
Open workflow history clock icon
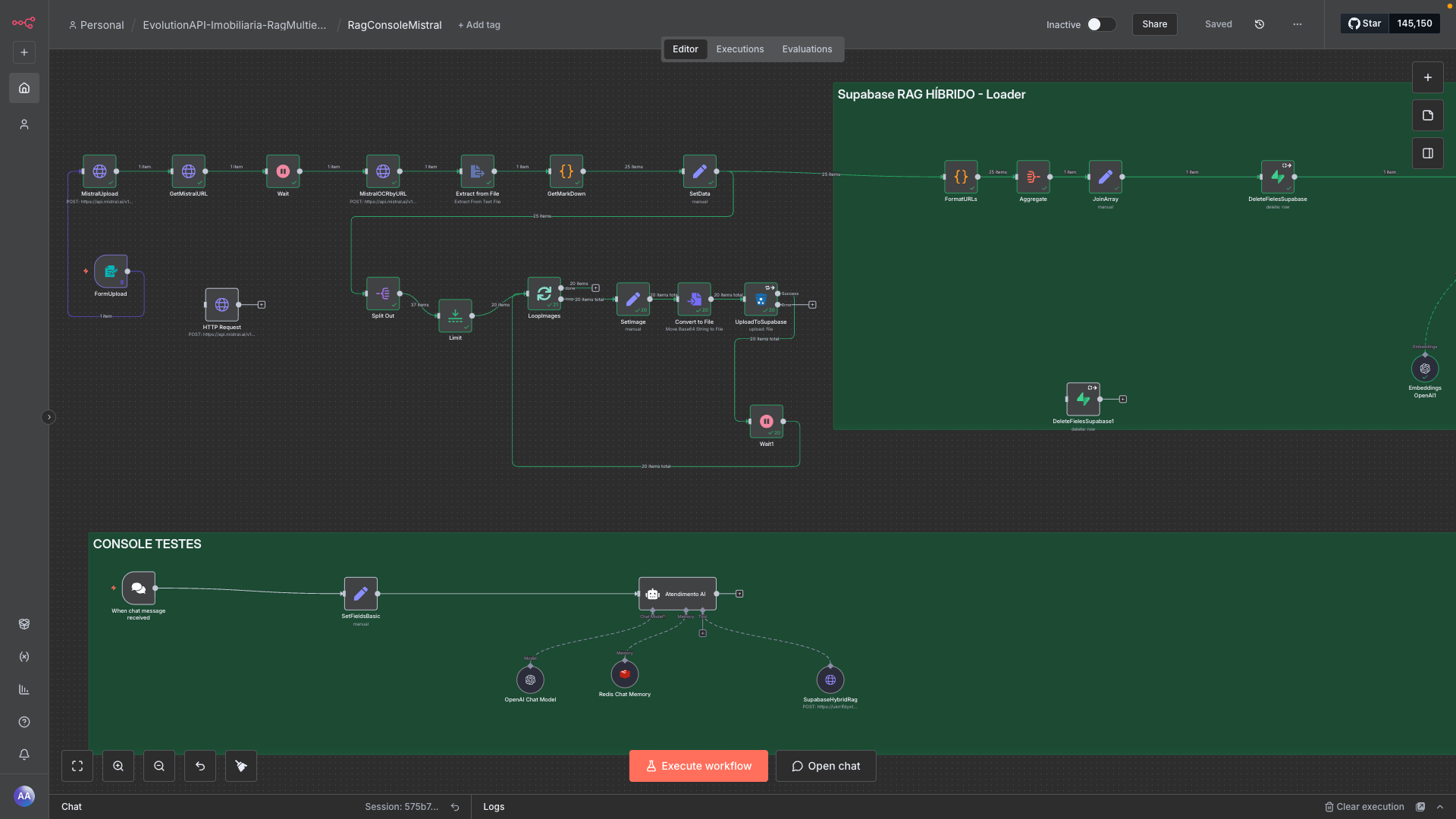pyautogui.click(x=1260, y=24)
